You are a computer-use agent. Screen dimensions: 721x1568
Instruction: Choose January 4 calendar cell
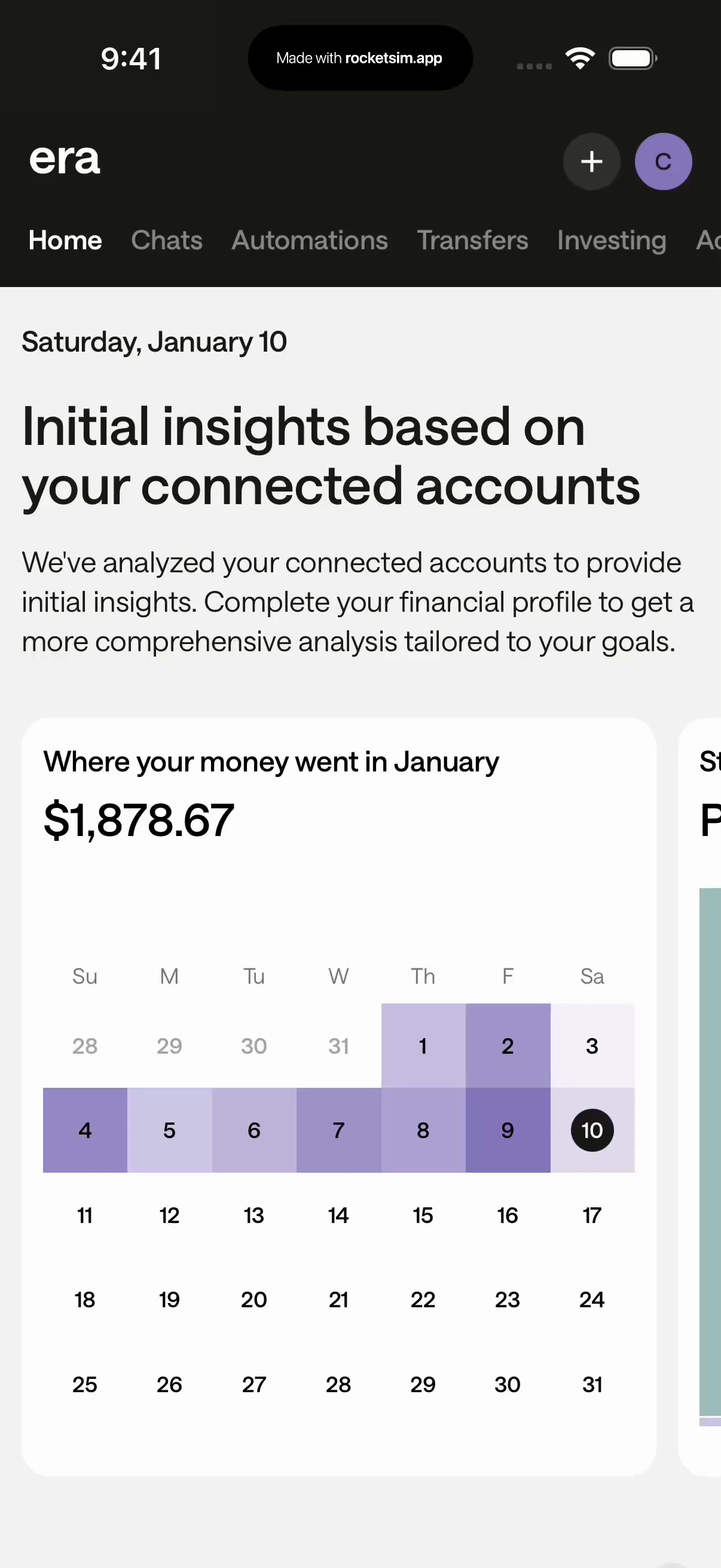[x=85, y=1130]
